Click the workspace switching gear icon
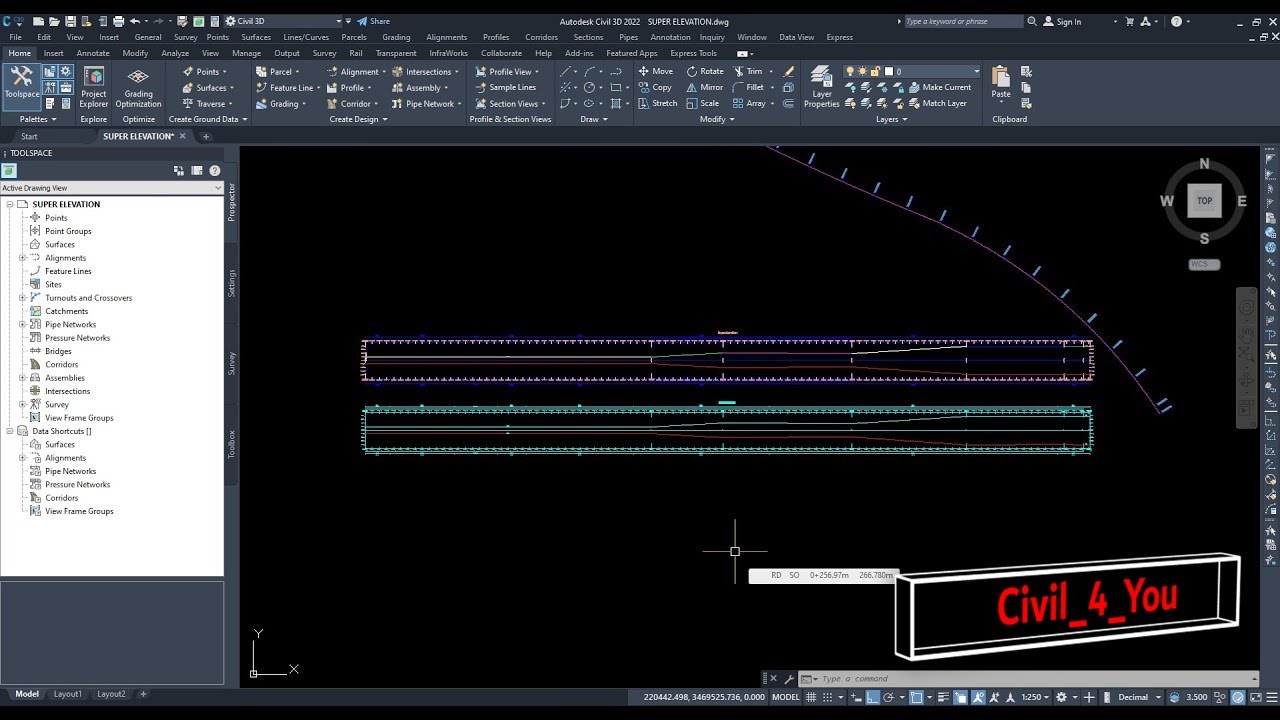This screenshot has height=720, width=1280. coord(1061,697)
